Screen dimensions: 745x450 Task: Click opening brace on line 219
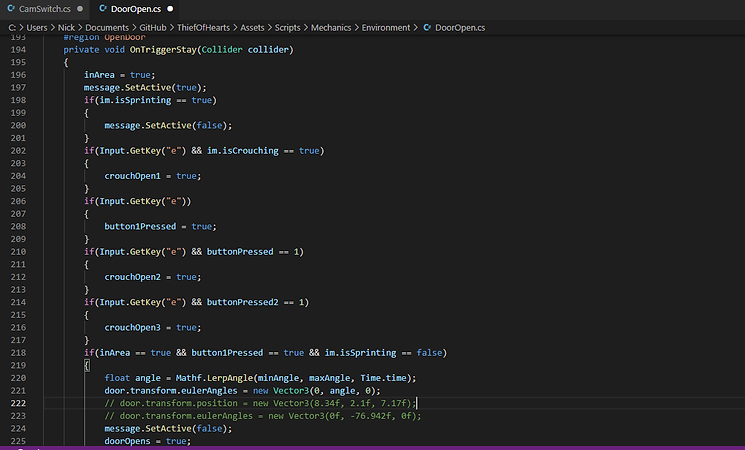(x=86, y=365)
